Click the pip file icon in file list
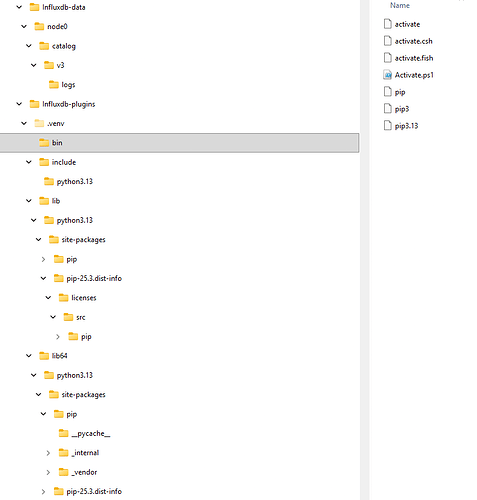477x500 pixels. click(387, 92)
